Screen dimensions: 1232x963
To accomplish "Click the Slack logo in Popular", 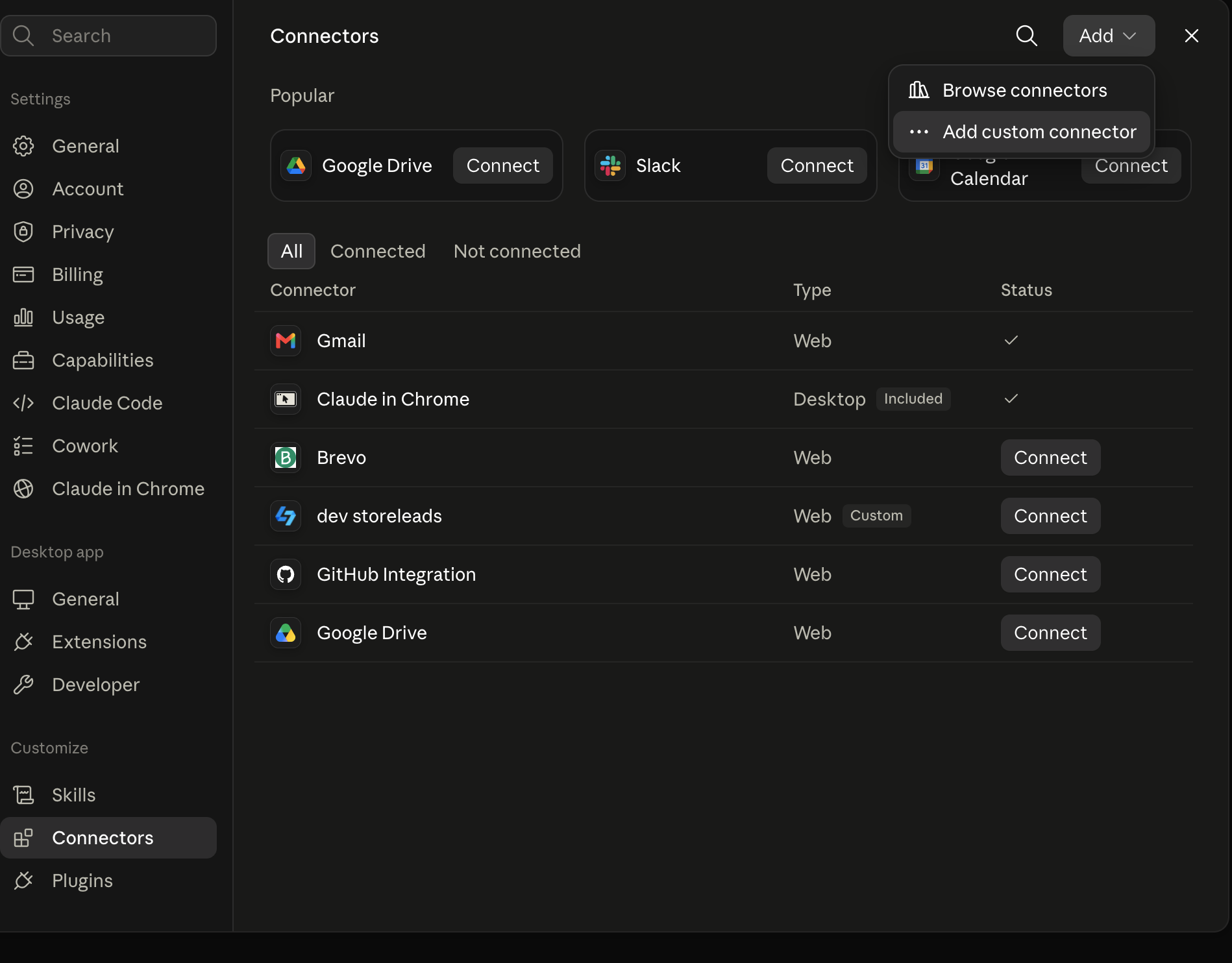I will pyautogui.click(x=610, y=165).
